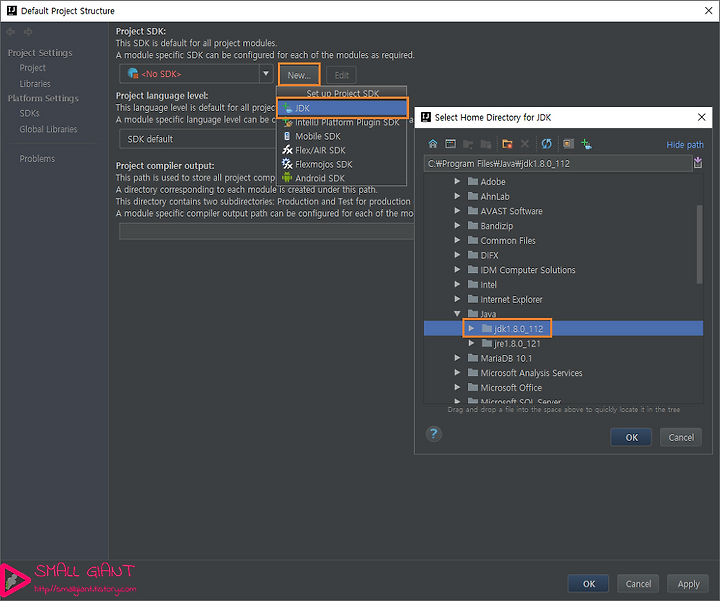Viewport: 720px width, 601px height.
Task: Choose IntelliJ Platform Plugin SDK
Action: click(x=342, y=122)
